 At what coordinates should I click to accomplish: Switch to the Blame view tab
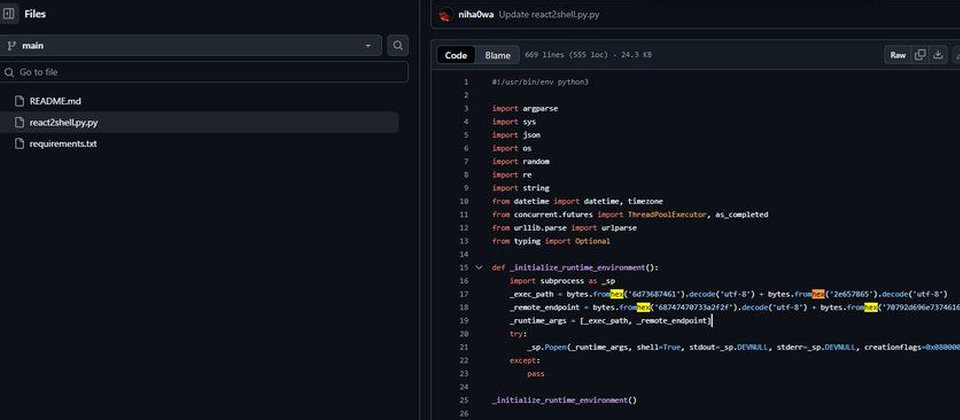coord(496,56)
